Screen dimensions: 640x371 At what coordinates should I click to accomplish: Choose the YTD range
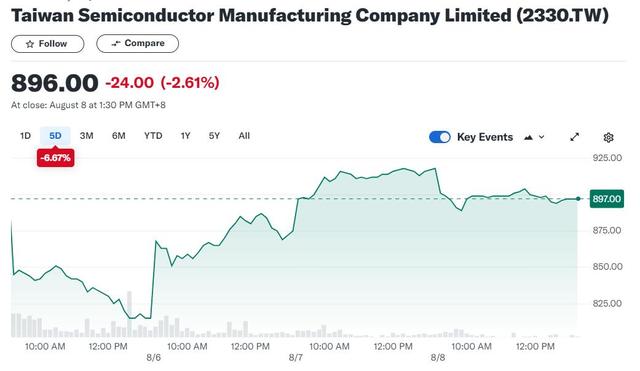(x=153, y=136)
